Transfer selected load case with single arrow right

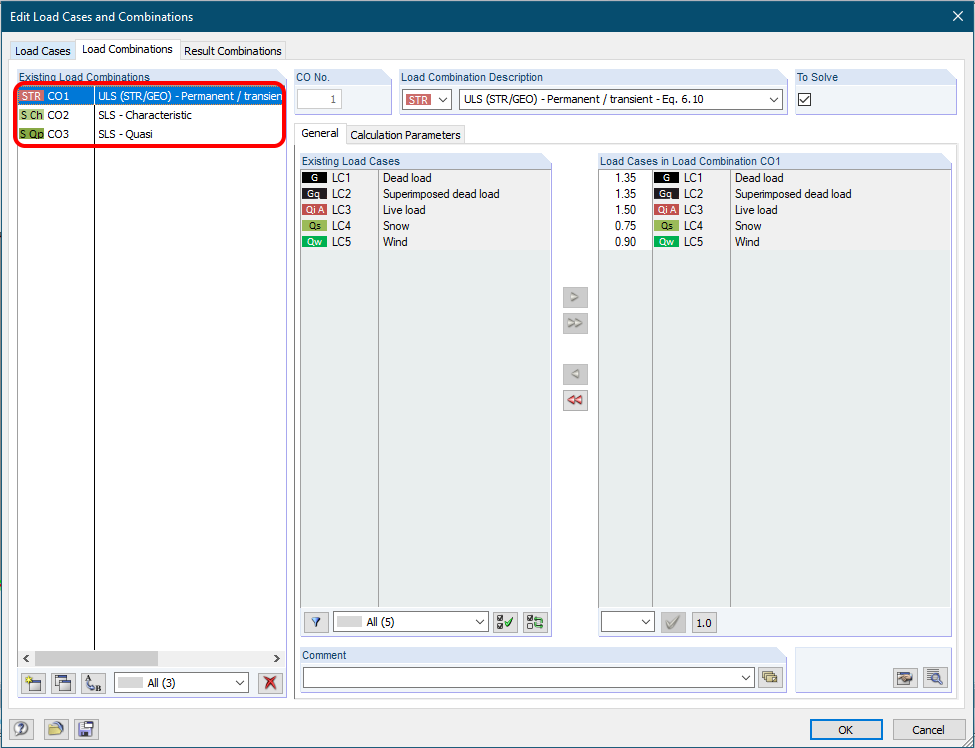[x=574, y=297]
